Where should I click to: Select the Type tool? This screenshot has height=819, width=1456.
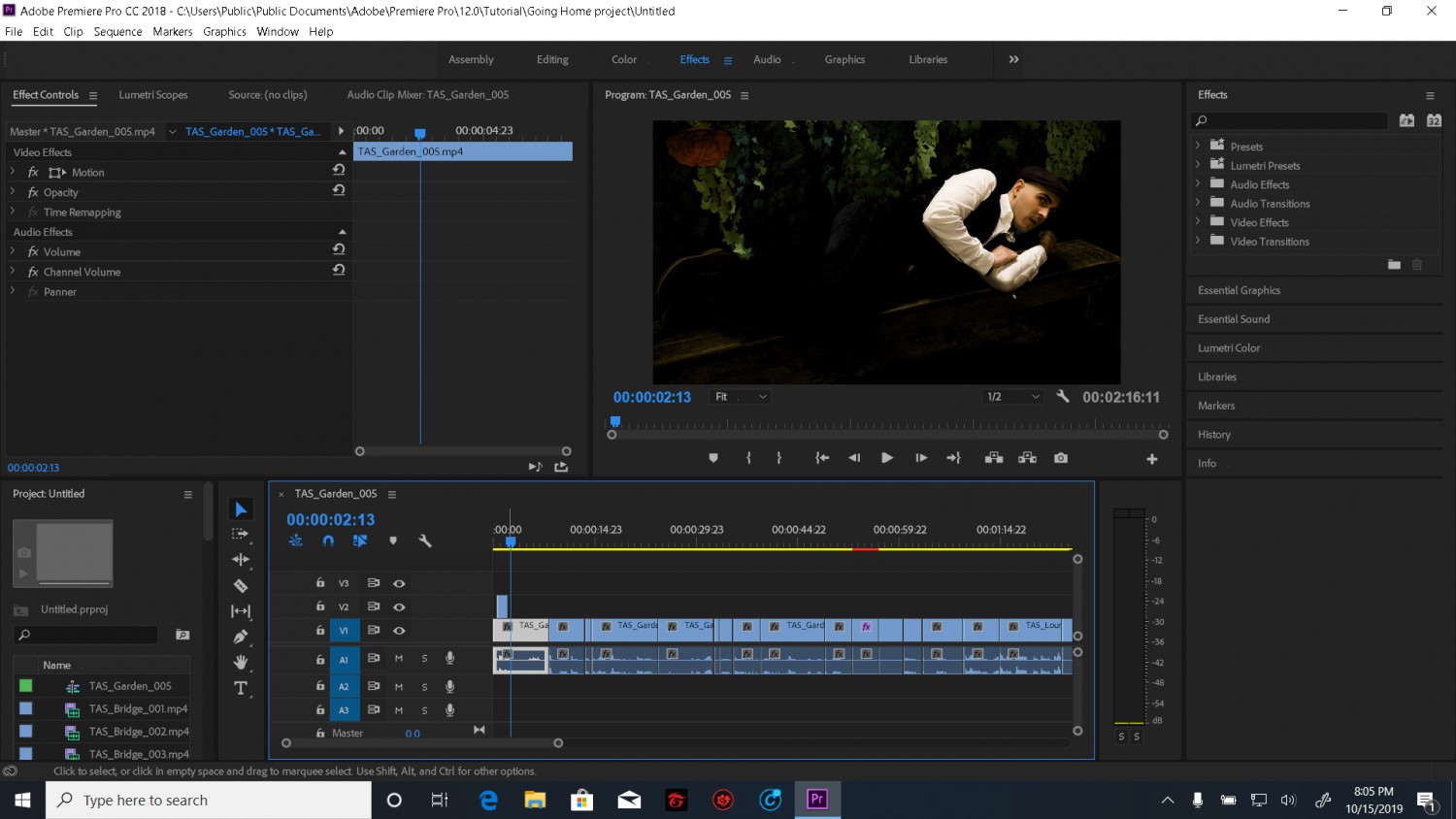tap(241, 688)
